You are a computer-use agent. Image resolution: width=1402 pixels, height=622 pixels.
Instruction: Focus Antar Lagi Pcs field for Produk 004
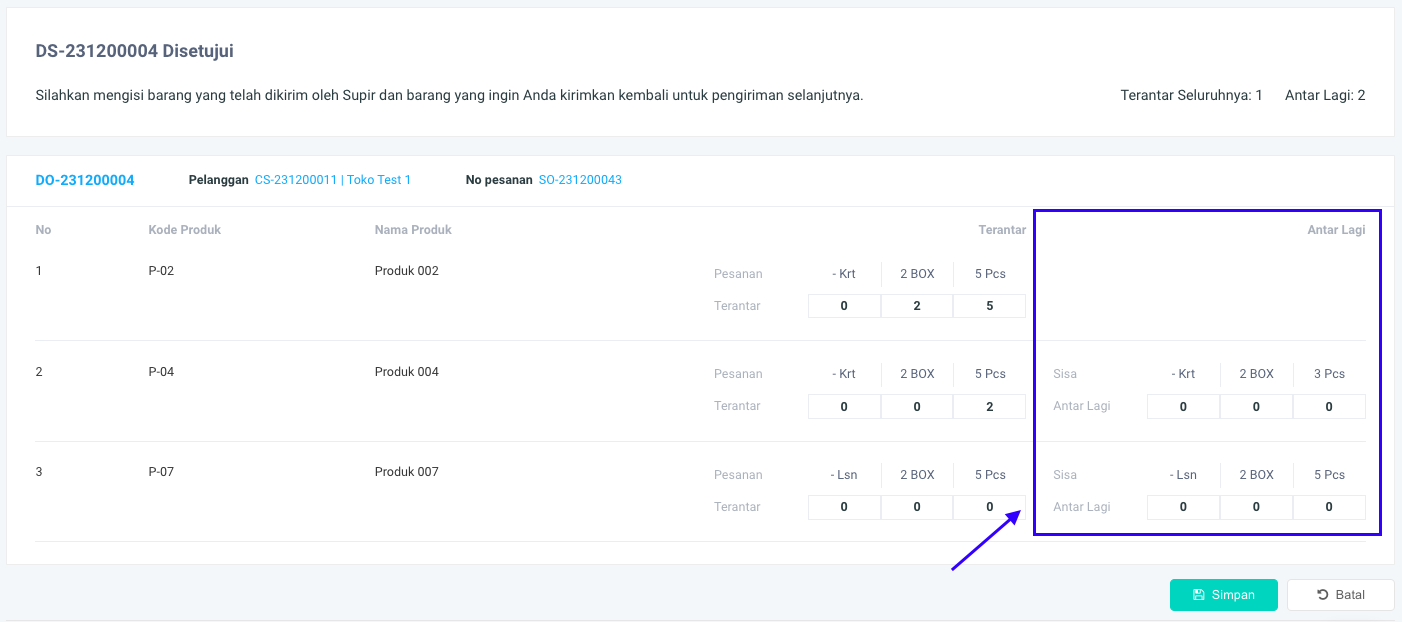pyautogui.click(x=1329, y=407)
